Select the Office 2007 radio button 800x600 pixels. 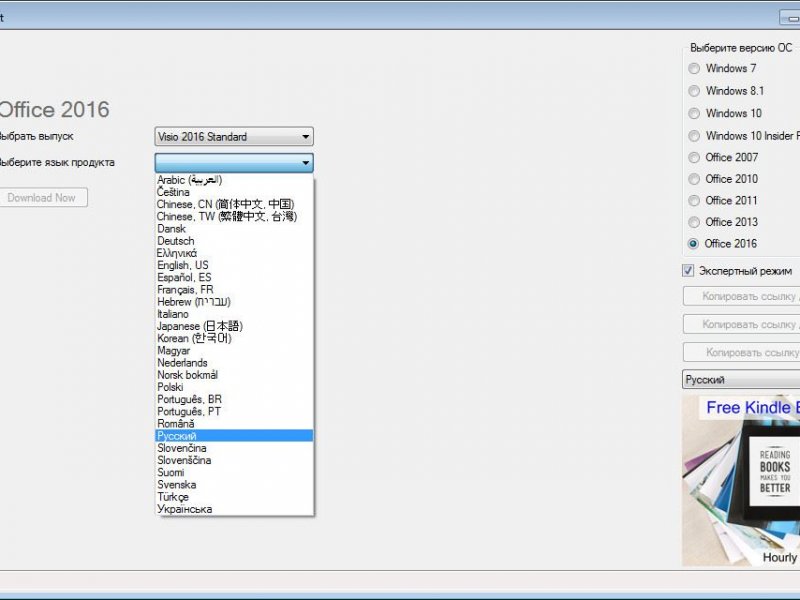click(x=694, y=158)
